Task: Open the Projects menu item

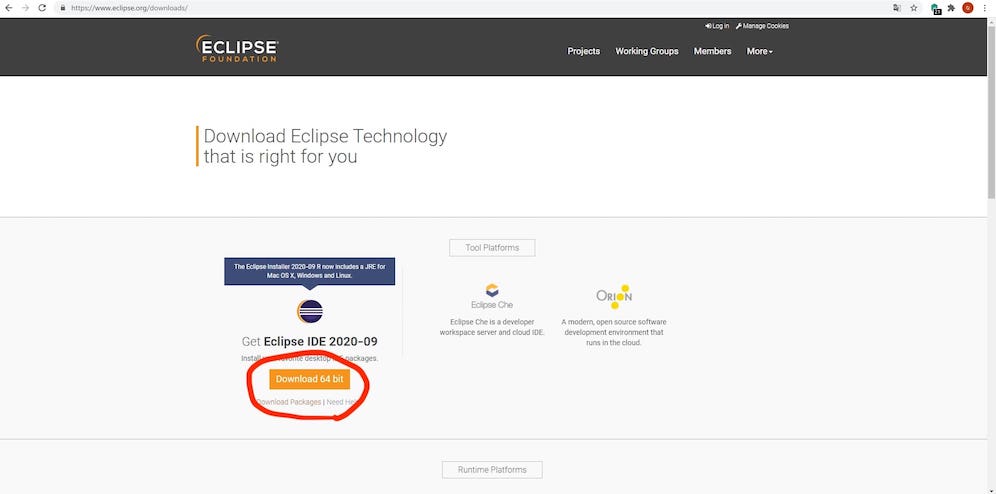Action: 584,51
